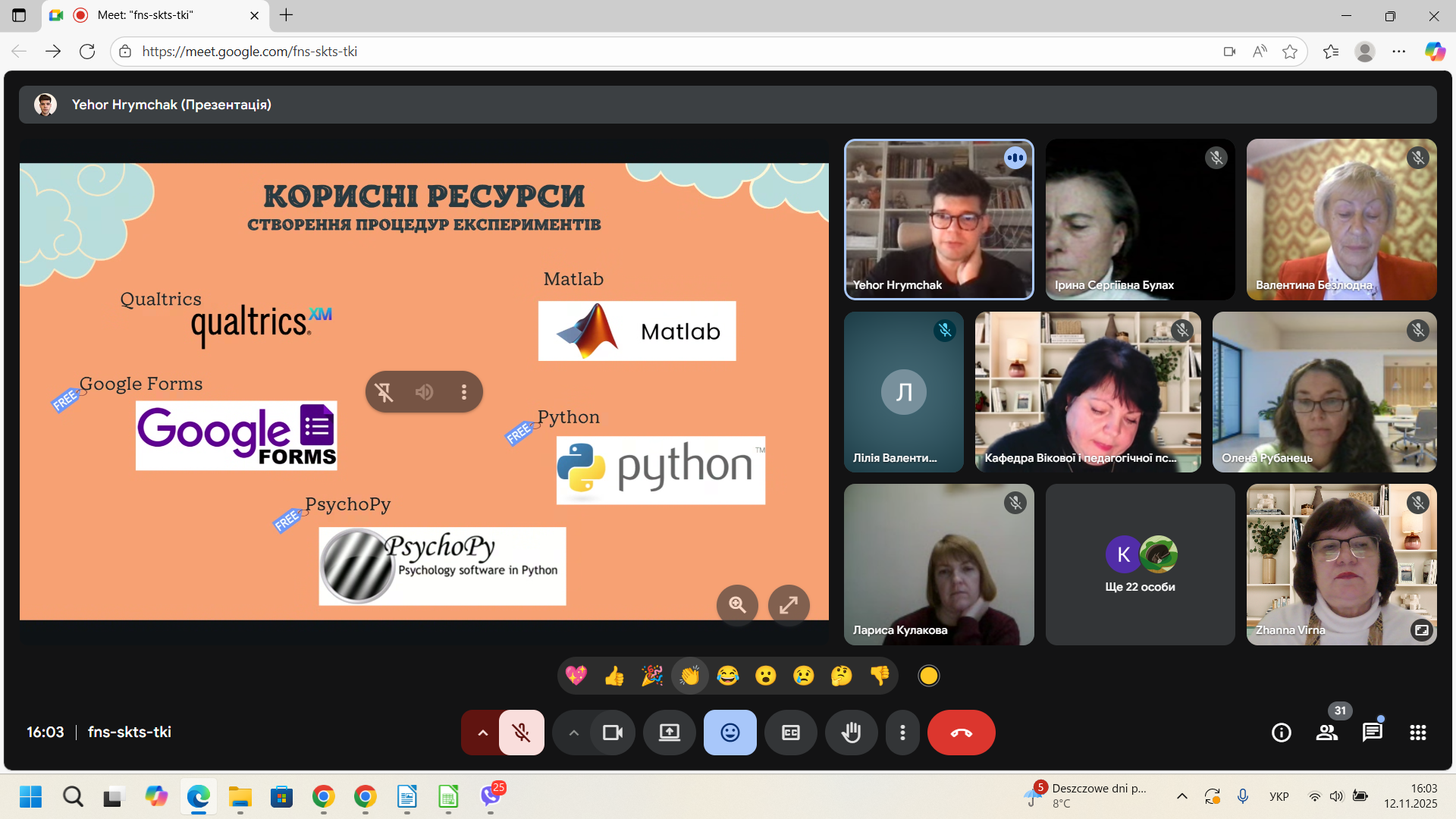Click the browser address bar
This screenshot has width=1456, height=819.
303,51
